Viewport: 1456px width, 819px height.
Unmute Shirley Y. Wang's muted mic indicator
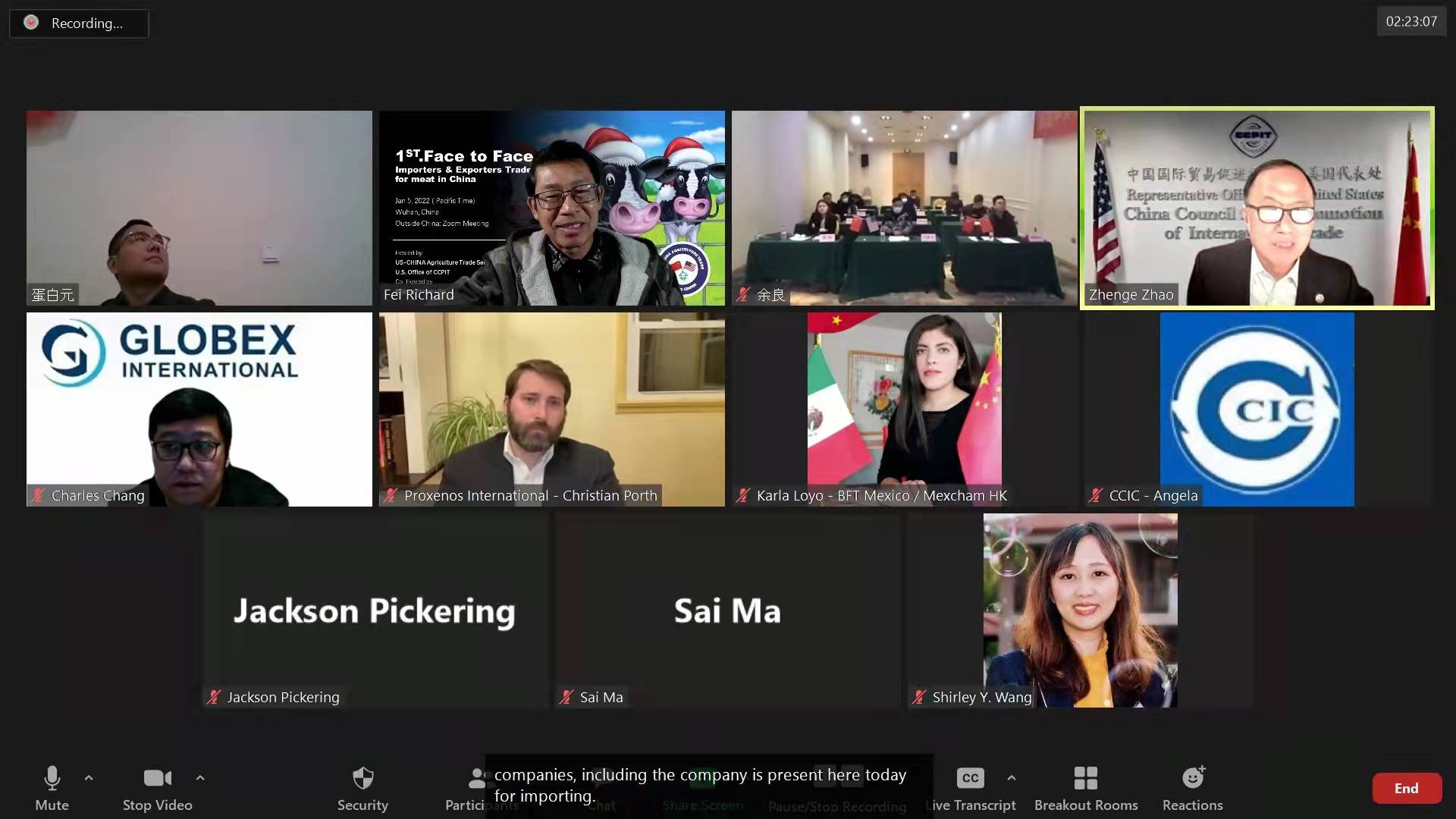tap(920, 697)
